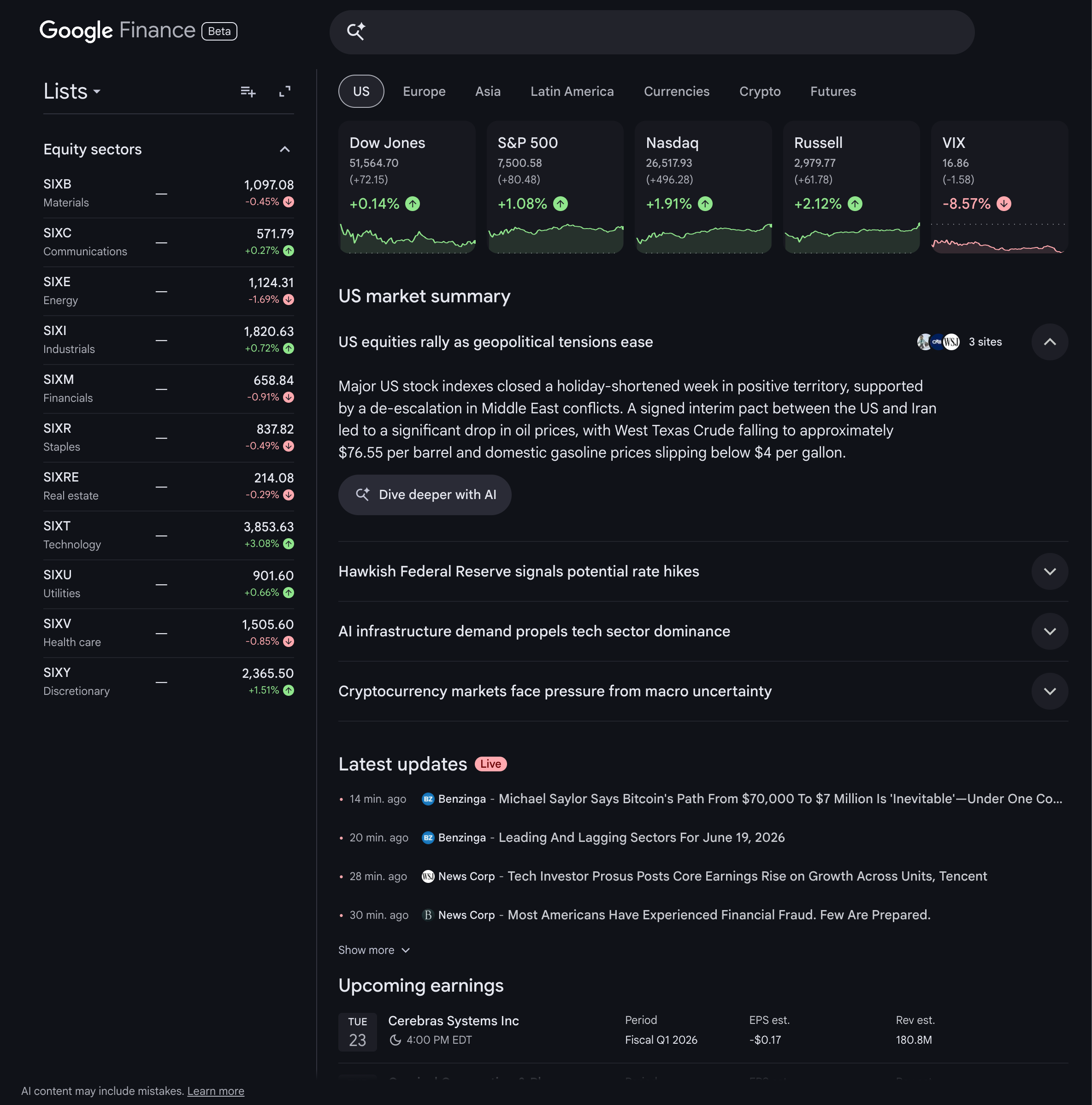Click the red down arrow for SIXM Financials
Viewport: 1092px width, 1105px height.
pos(289,397)
